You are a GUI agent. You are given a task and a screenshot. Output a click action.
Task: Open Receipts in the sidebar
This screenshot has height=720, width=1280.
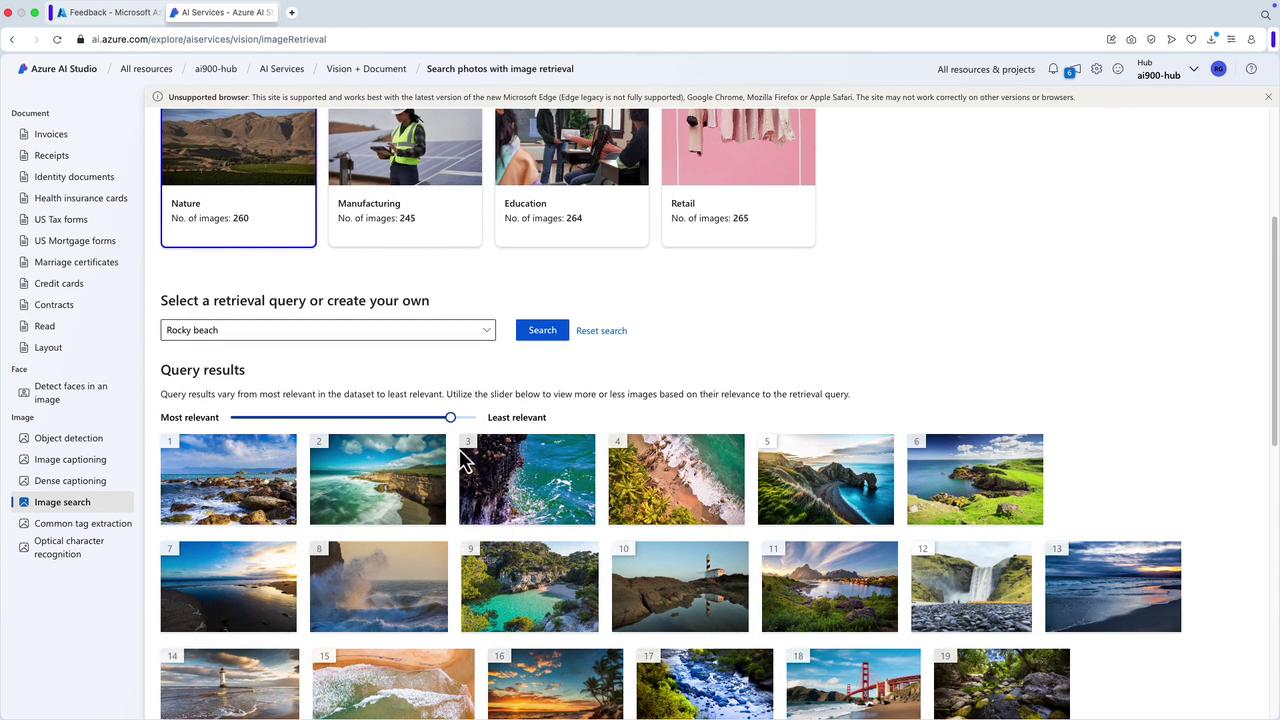(x=52, y=155)
